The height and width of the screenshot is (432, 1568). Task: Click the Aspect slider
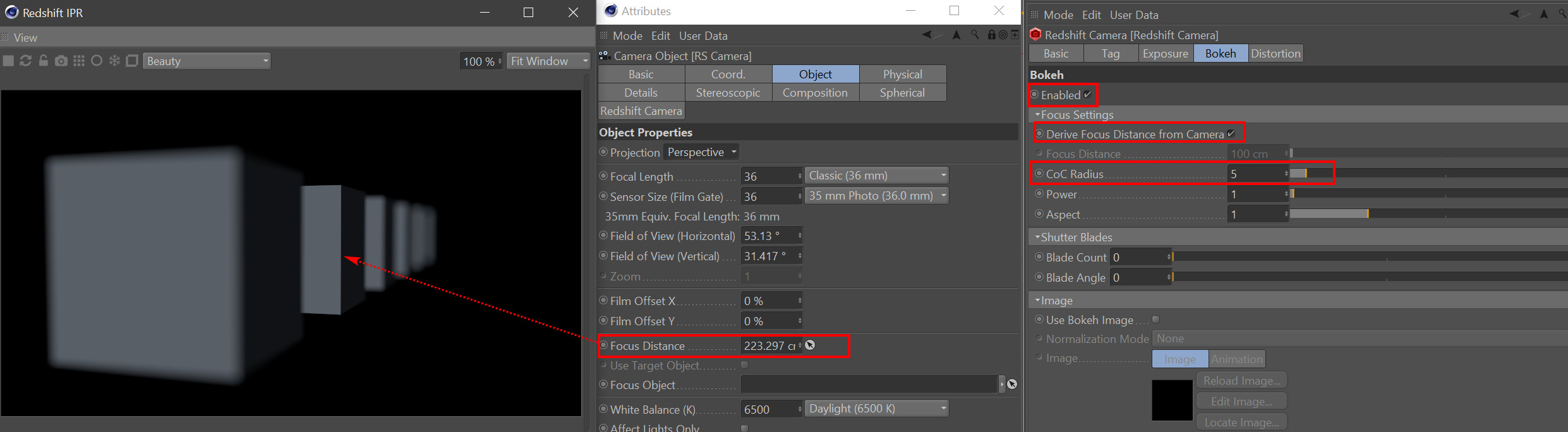[1428, 213]
